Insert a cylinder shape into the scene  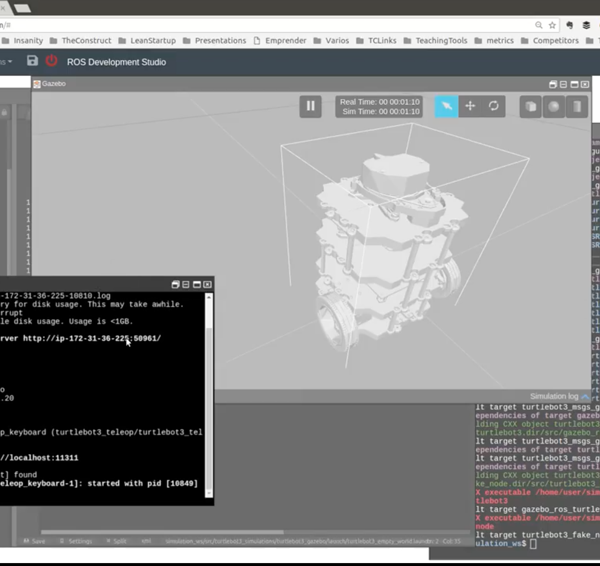pyautogui.click(x=577, y=106)
